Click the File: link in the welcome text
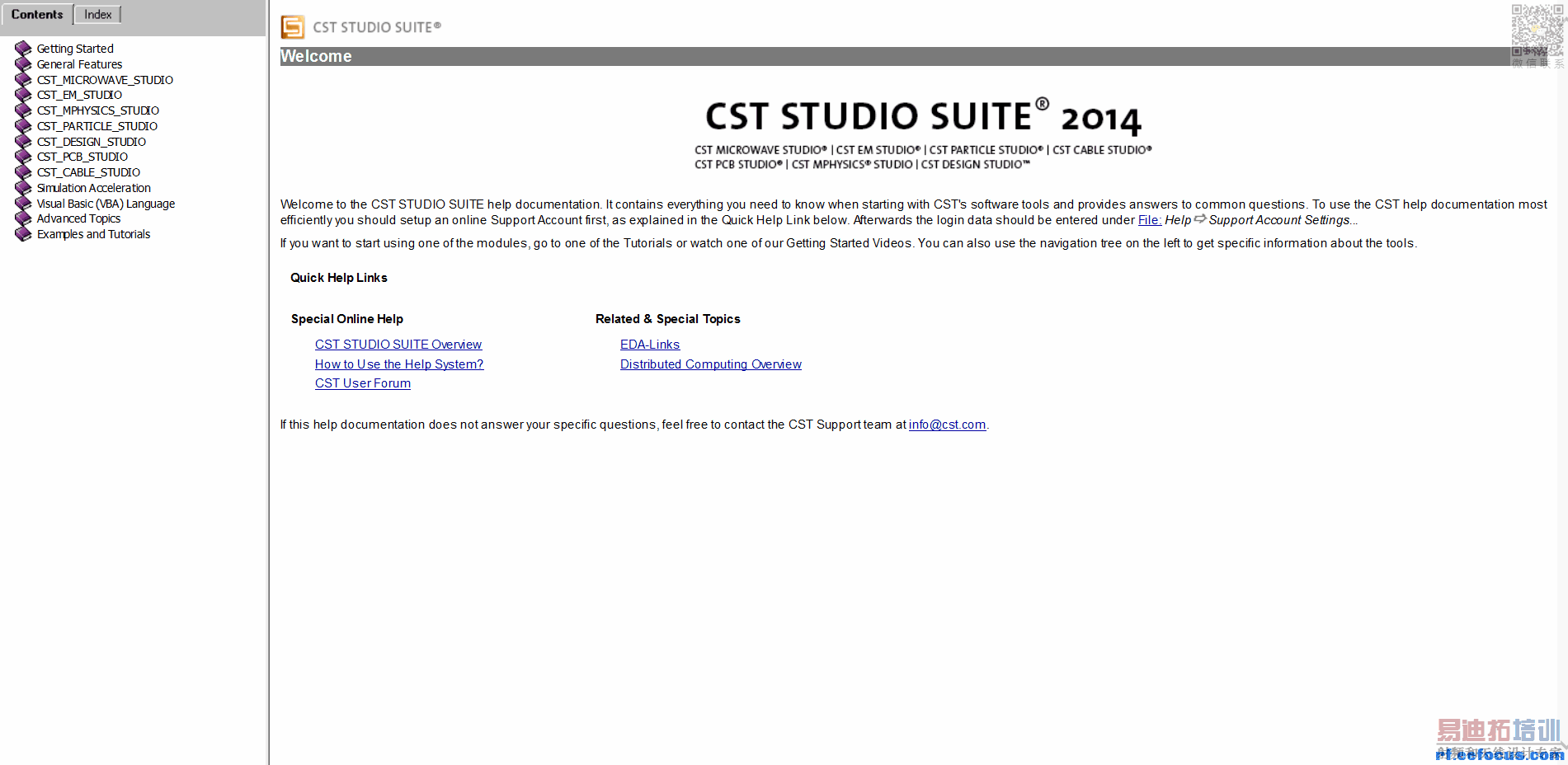The height and width of the screenshot is (765, 1568). coord(1150,220)
